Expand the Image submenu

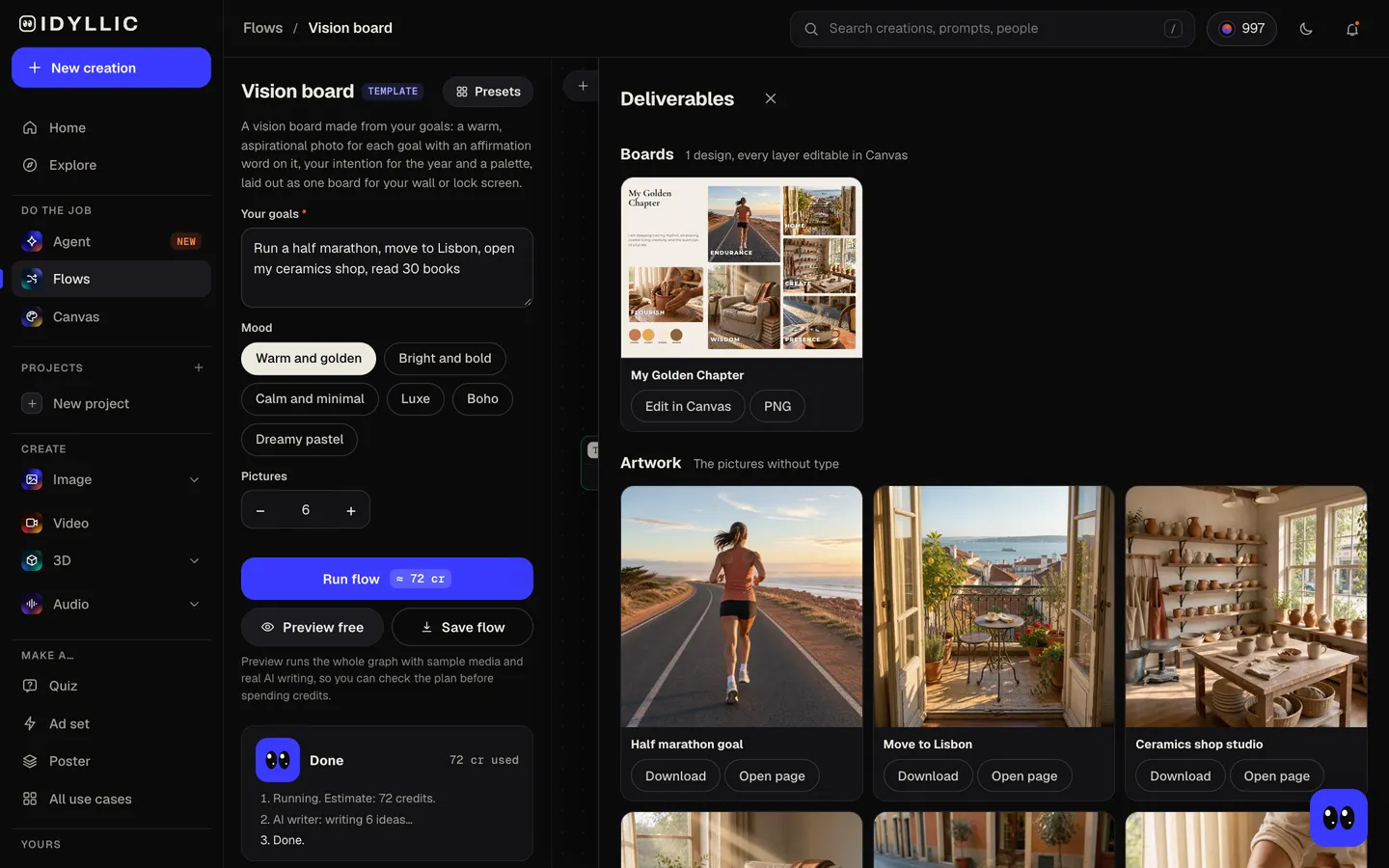(x=194, y=479)
